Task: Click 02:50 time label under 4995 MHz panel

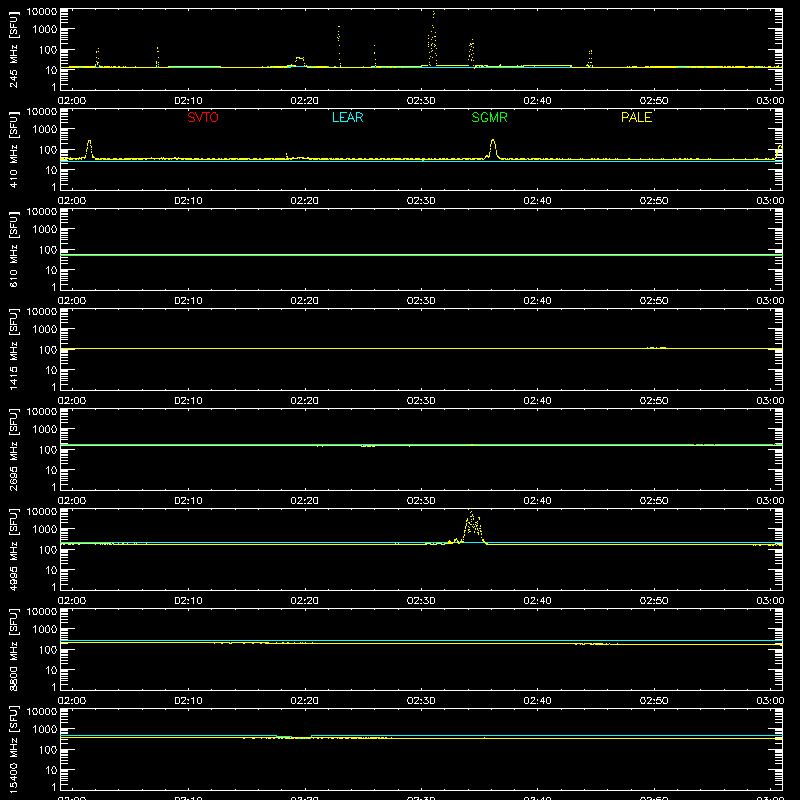Action: [x=654, y=601]
